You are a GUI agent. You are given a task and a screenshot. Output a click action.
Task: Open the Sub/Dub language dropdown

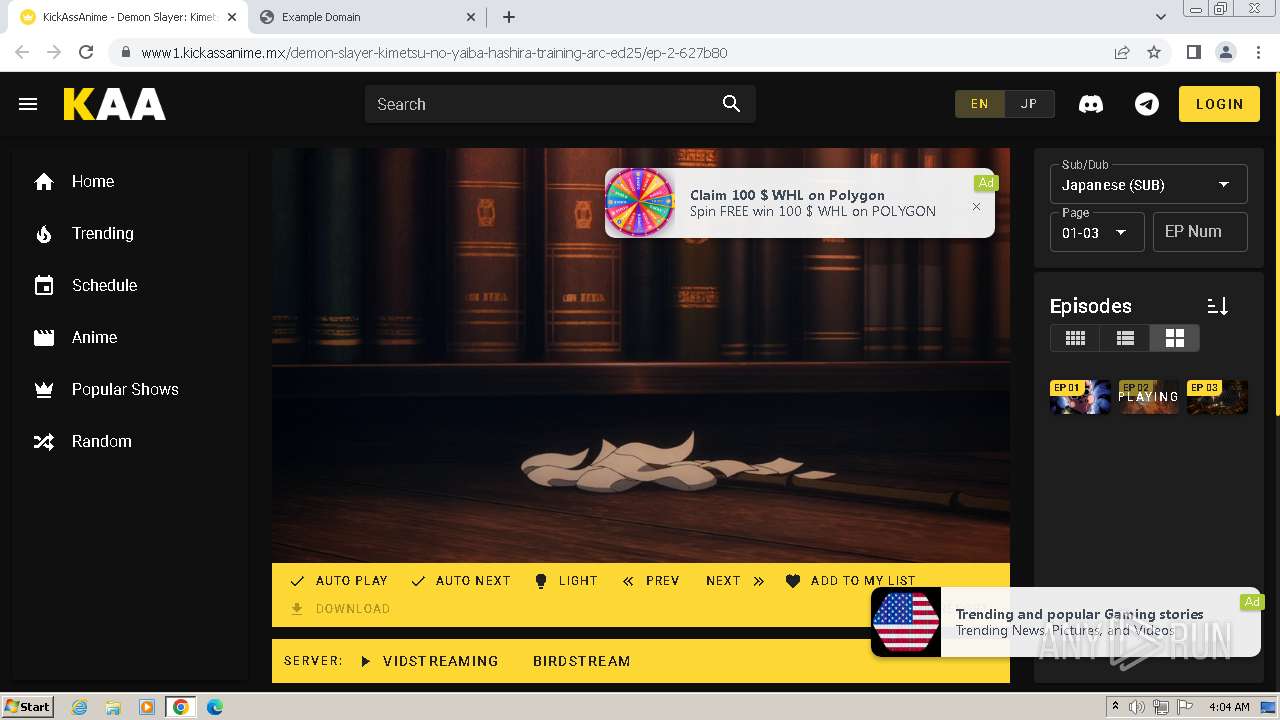(x=1148, y=184)
